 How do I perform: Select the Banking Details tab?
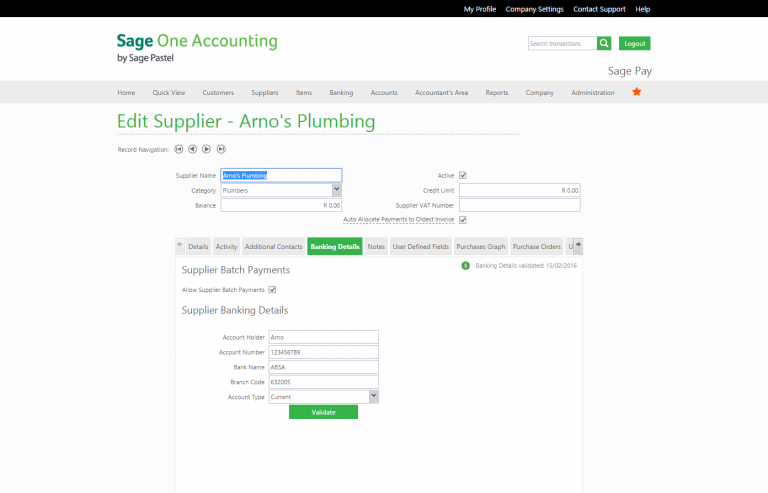pyautogui.click(x=335, y=246)
